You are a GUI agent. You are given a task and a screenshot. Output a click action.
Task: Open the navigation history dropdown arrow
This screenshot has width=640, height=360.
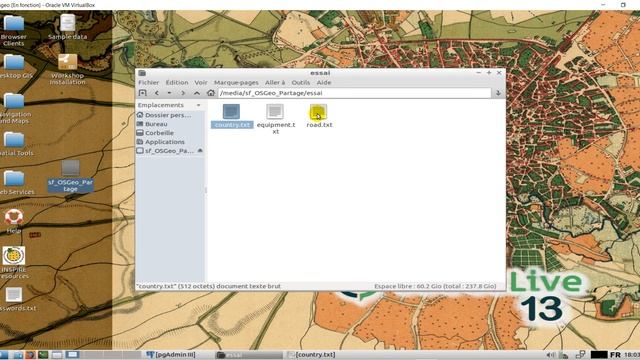(x=169, y=93)
